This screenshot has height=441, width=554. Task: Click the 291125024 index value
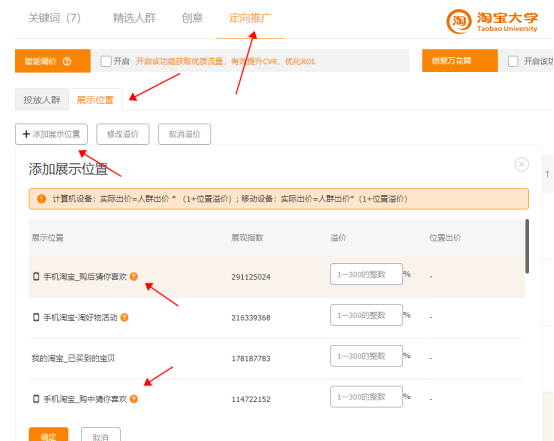coord(251,277)
